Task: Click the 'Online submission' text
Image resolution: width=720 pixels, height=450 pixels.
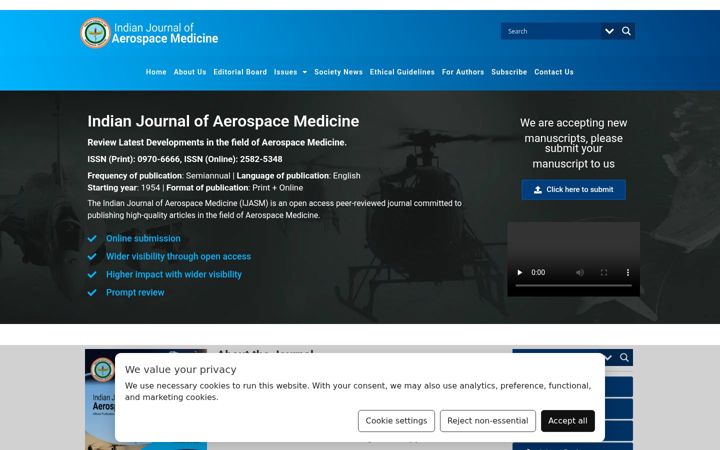Action: (x=143, y=238)
